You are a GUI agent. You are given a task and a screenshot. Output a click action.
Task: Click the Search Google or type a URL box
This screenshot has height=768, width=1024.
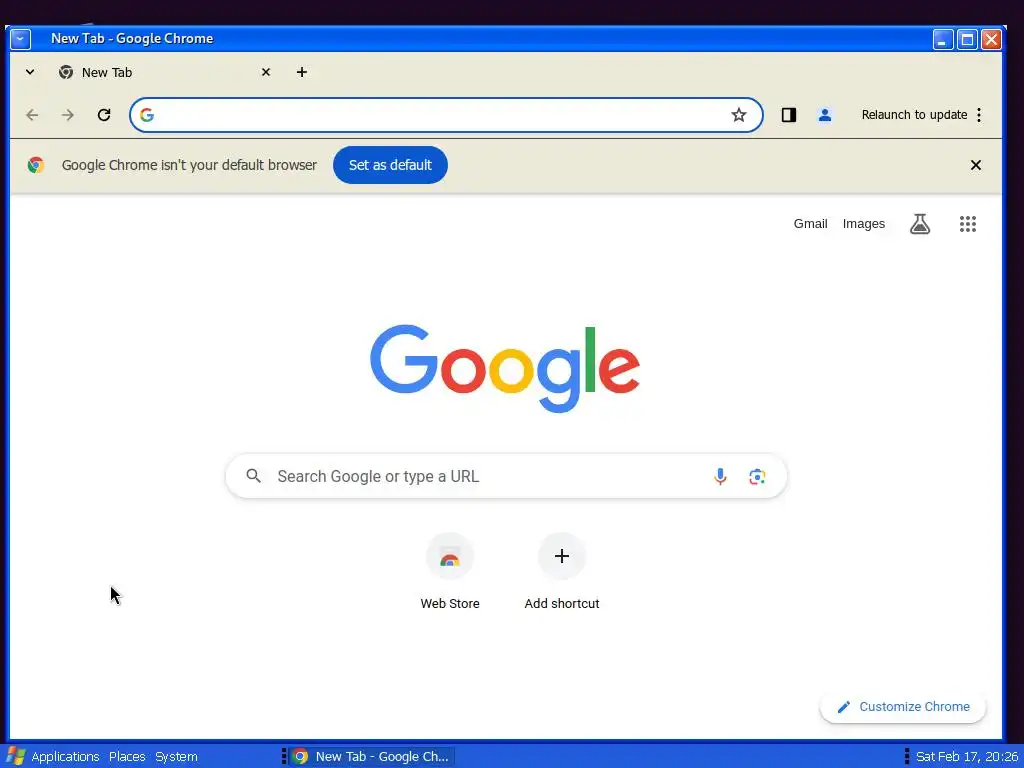[506, 476]
